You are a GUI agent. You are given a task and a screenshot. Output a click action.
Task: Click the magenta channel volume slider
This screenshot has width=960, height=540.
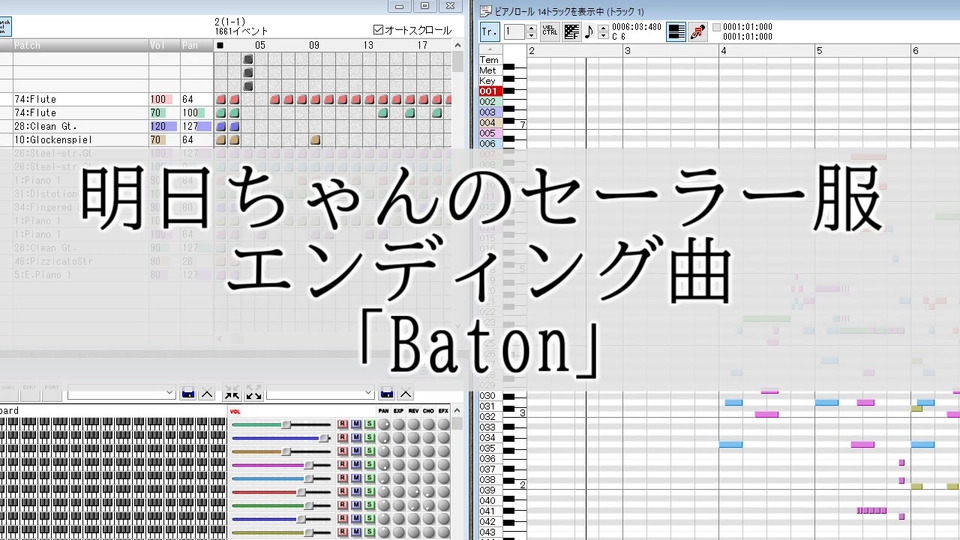tap(281, 465)
